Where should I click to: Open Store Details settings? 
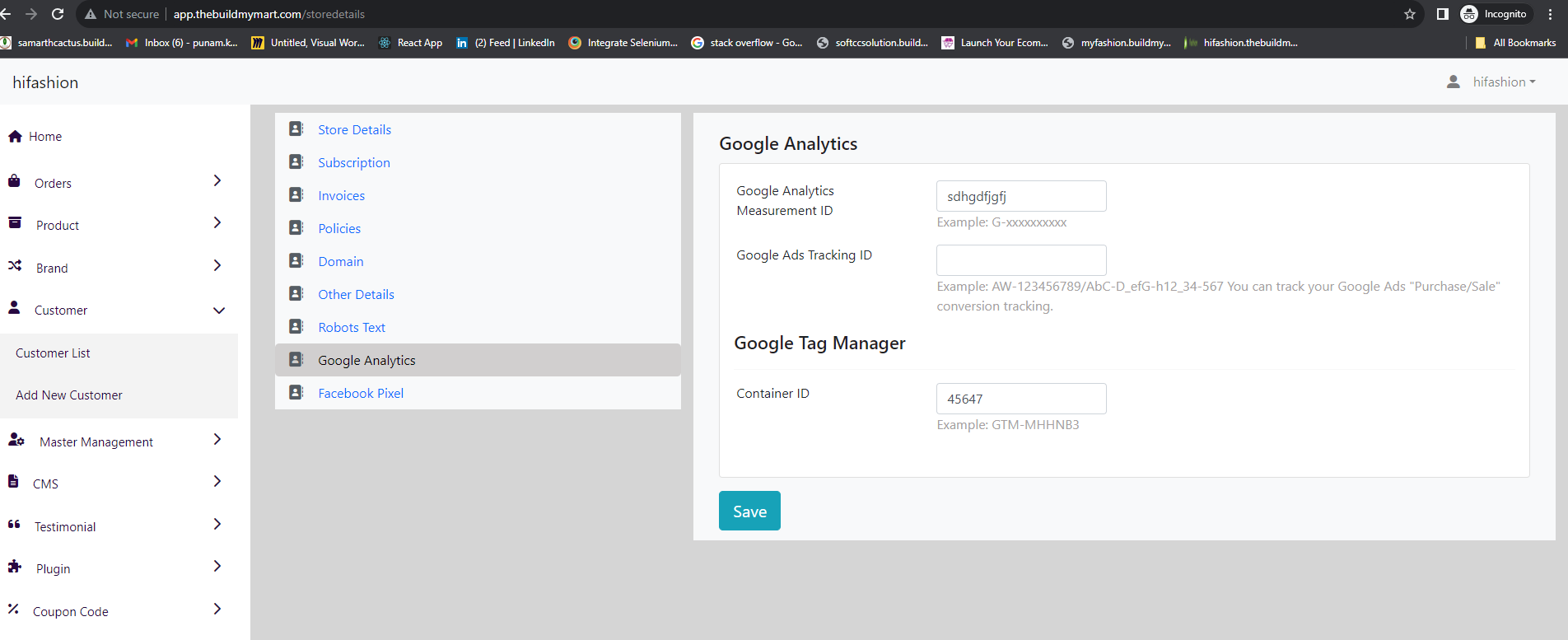(x=354, y=129)
